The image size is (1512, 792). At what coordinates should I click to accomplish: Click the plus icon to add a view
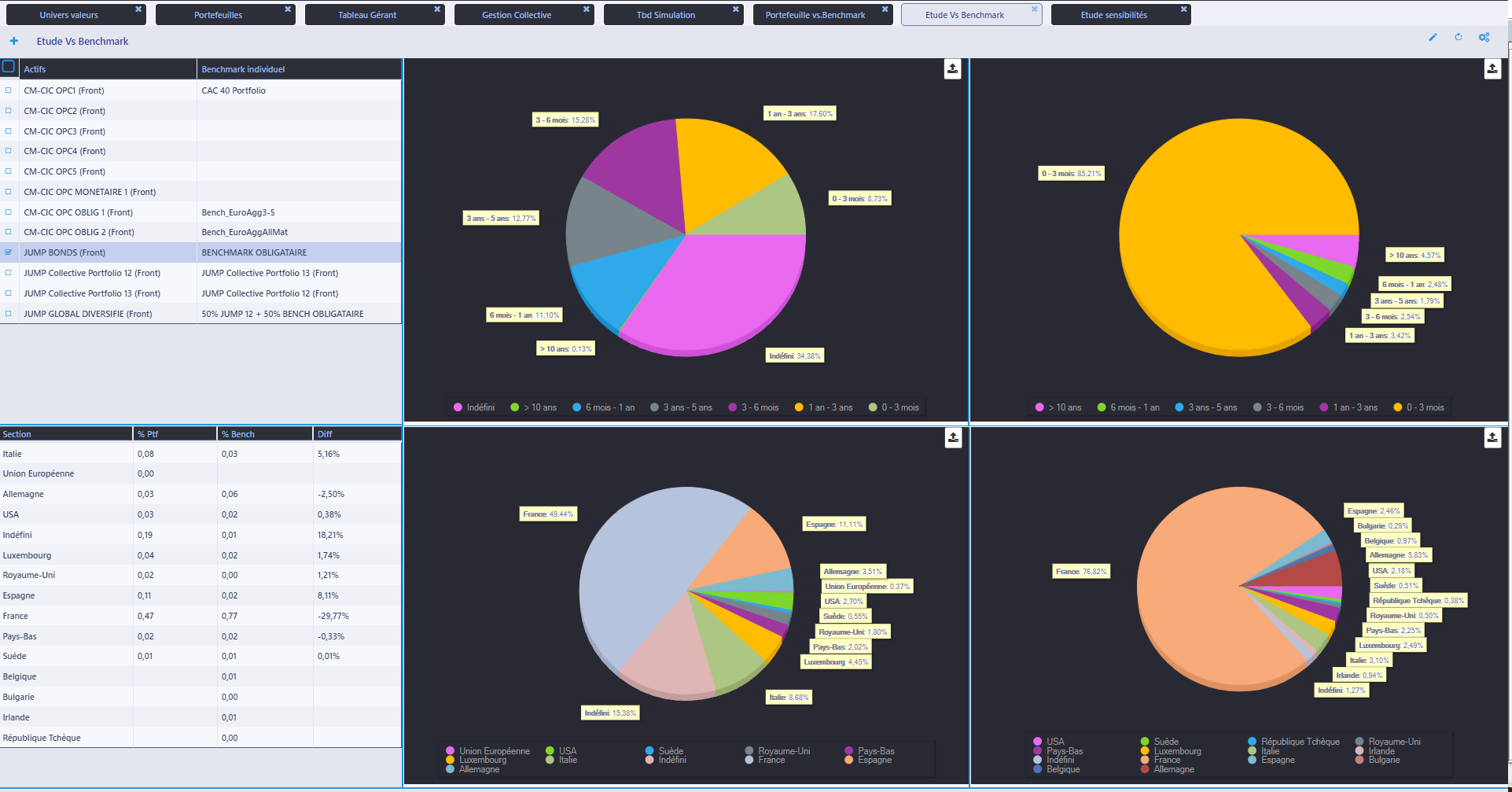13,41
